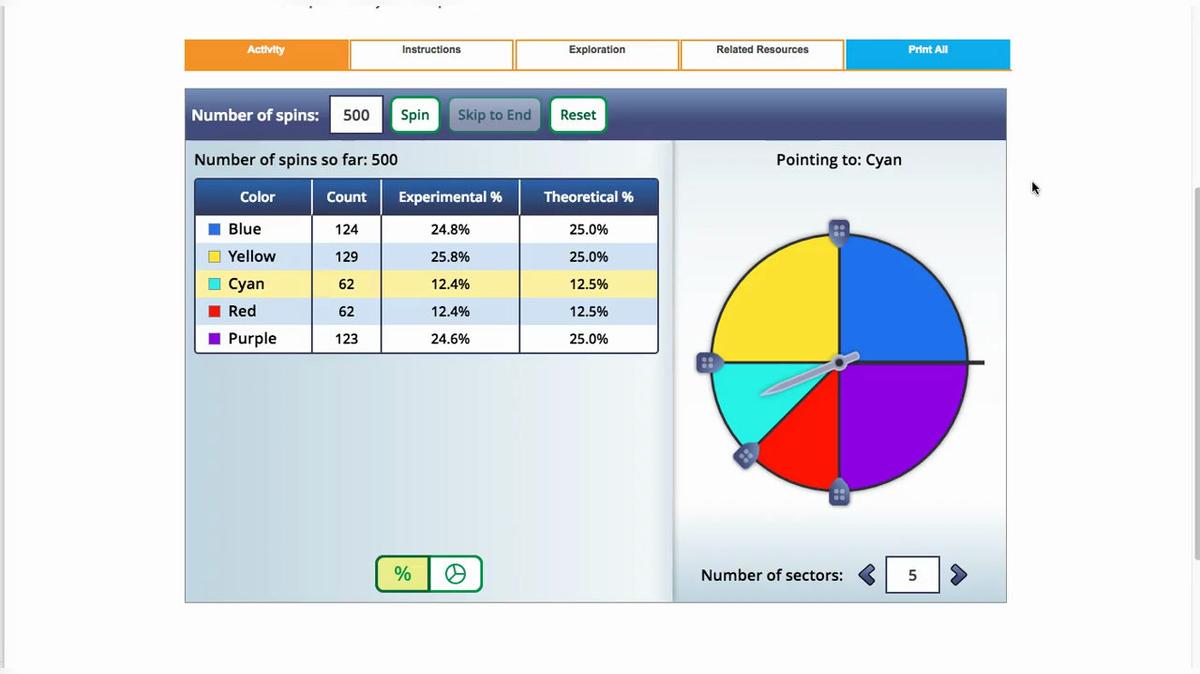Click the Yellow count value 129

(346, 257)
